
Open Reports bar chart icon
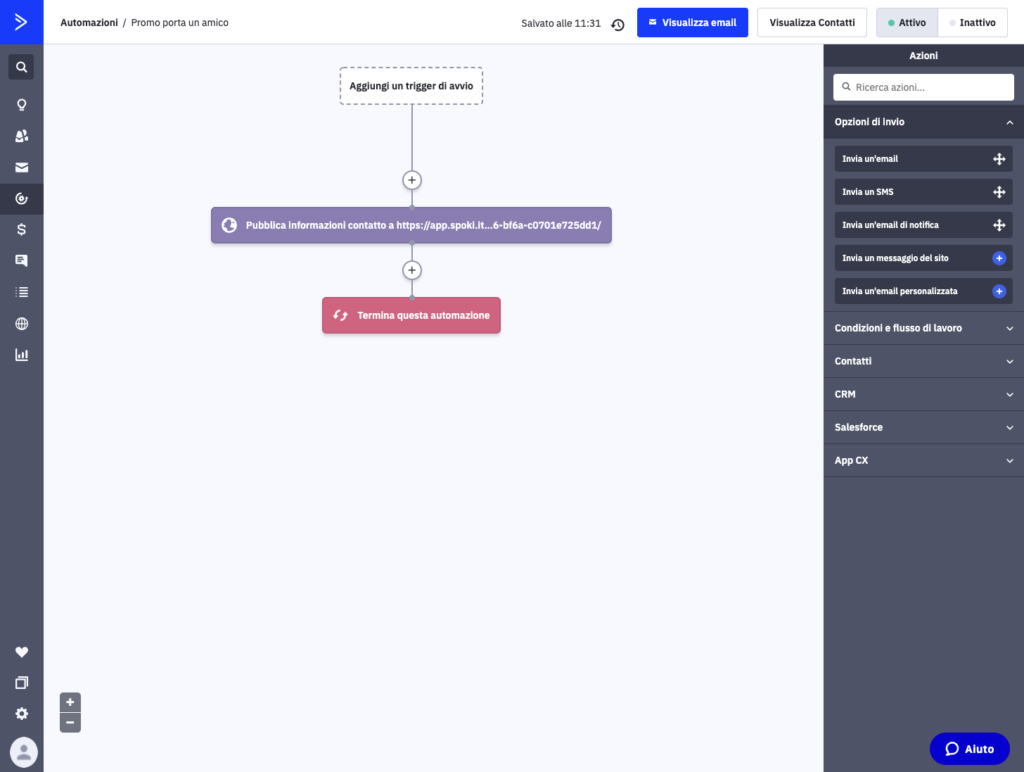(21, 354)
